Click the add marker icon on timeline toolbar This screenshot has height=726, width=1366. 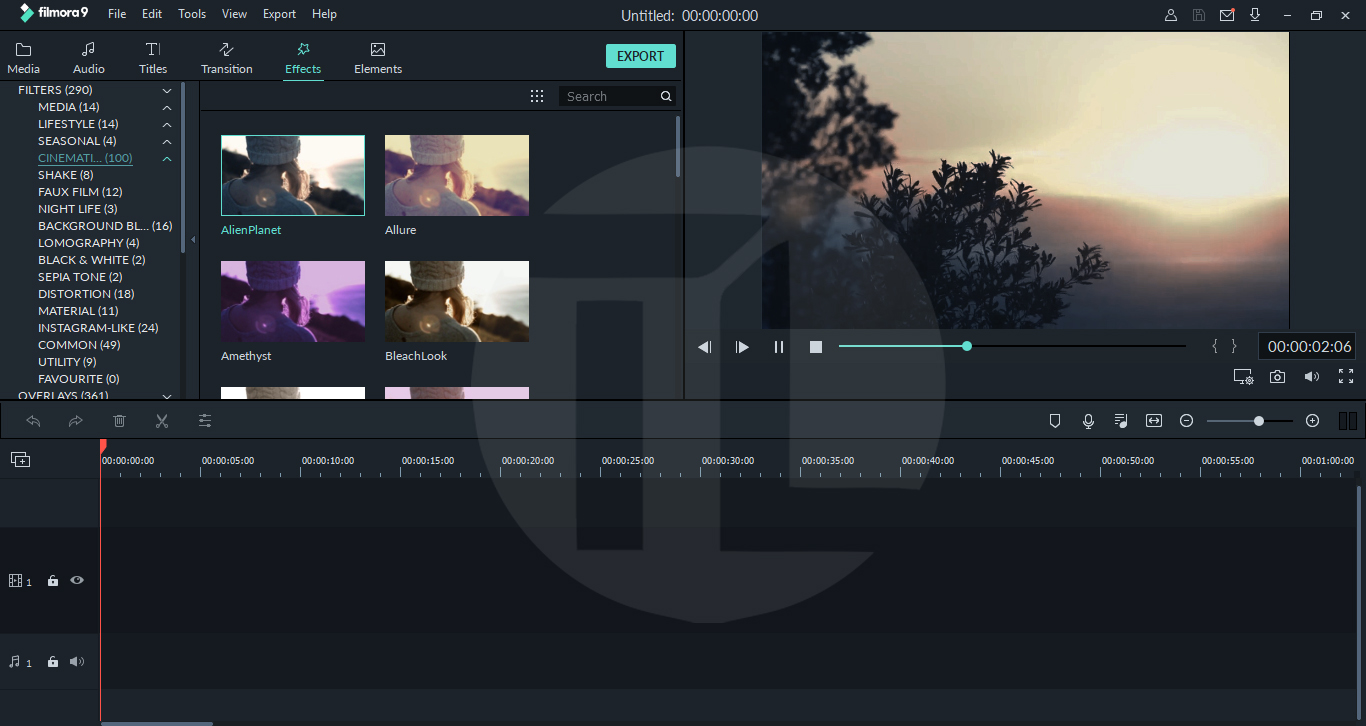pyautogui.click(x=1055, y=420)
